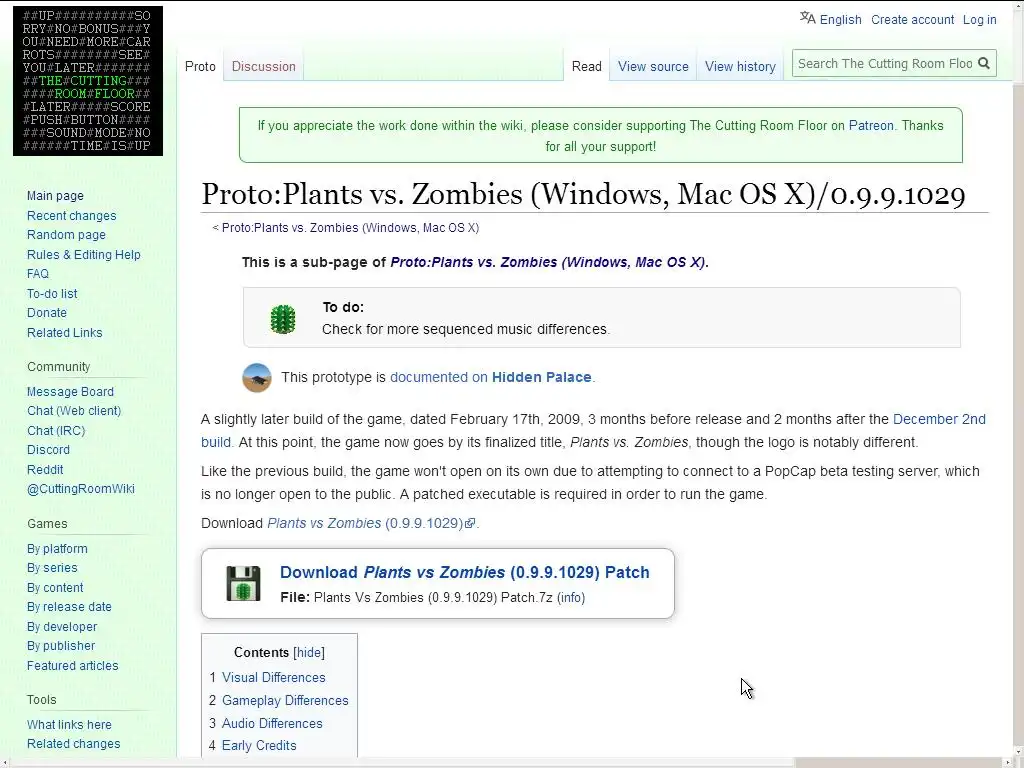
Task: Open Related Links in sidebar
Action: point(65,333)
